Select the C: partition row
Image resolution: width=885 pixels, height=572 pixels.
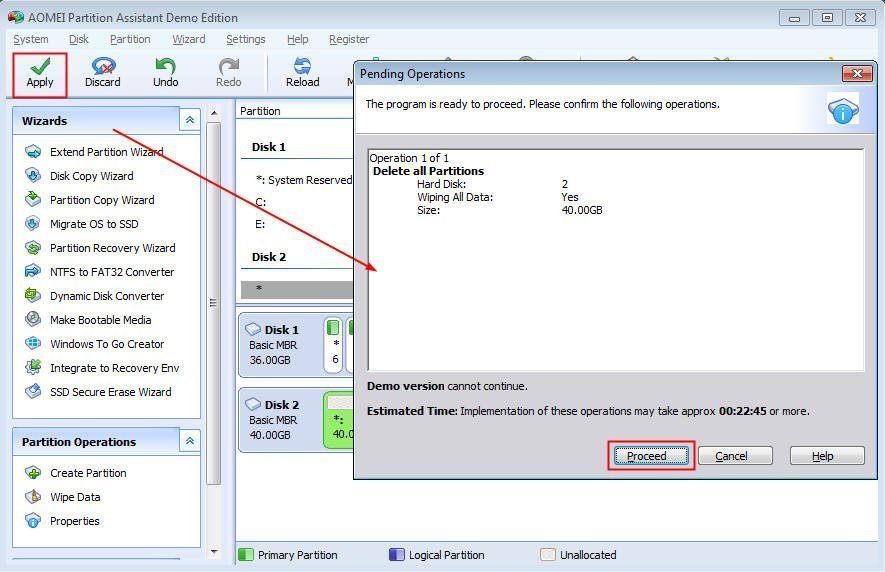297,202
